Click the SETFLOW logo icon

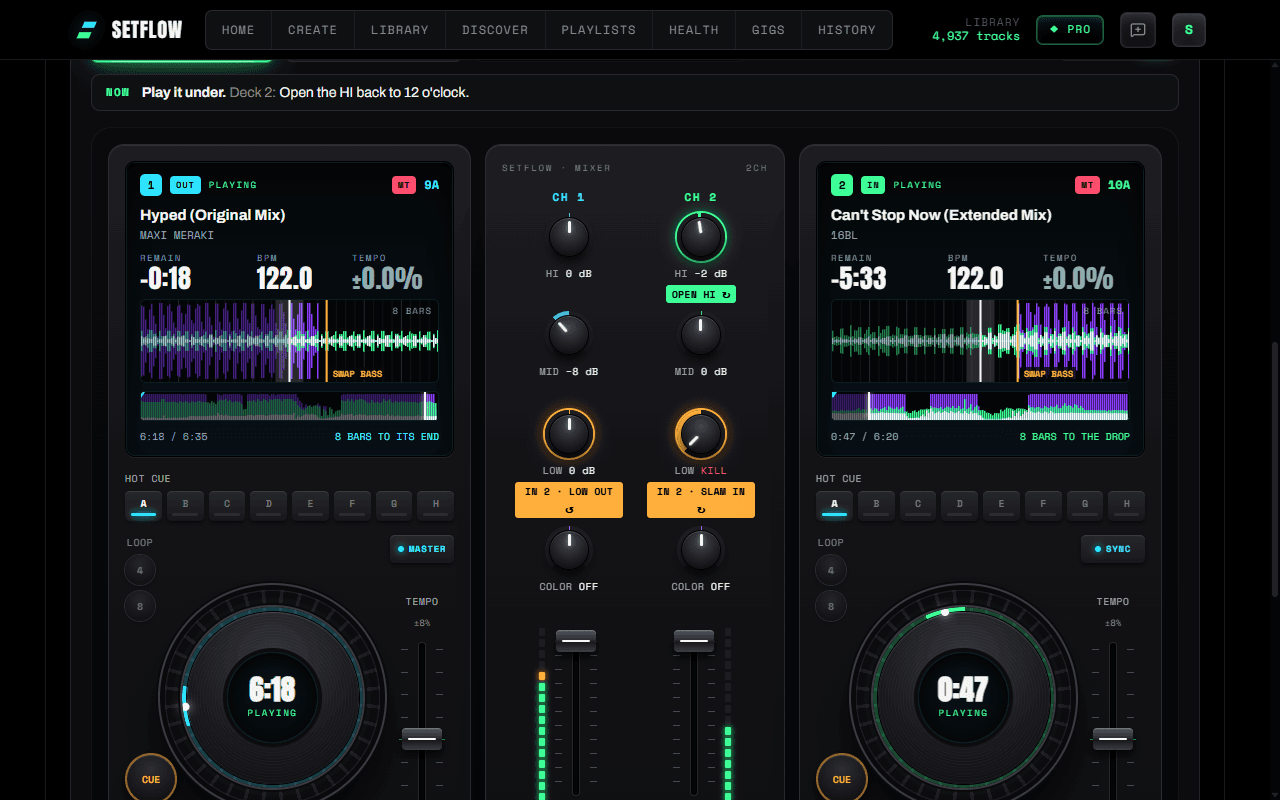pos(88,30)
